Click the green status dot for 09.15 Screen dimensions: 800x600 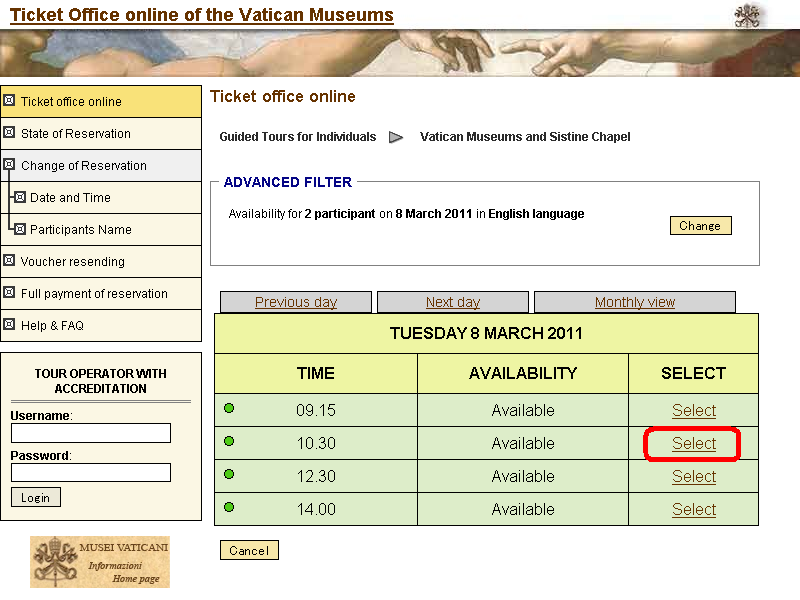[x=229, y=408]
